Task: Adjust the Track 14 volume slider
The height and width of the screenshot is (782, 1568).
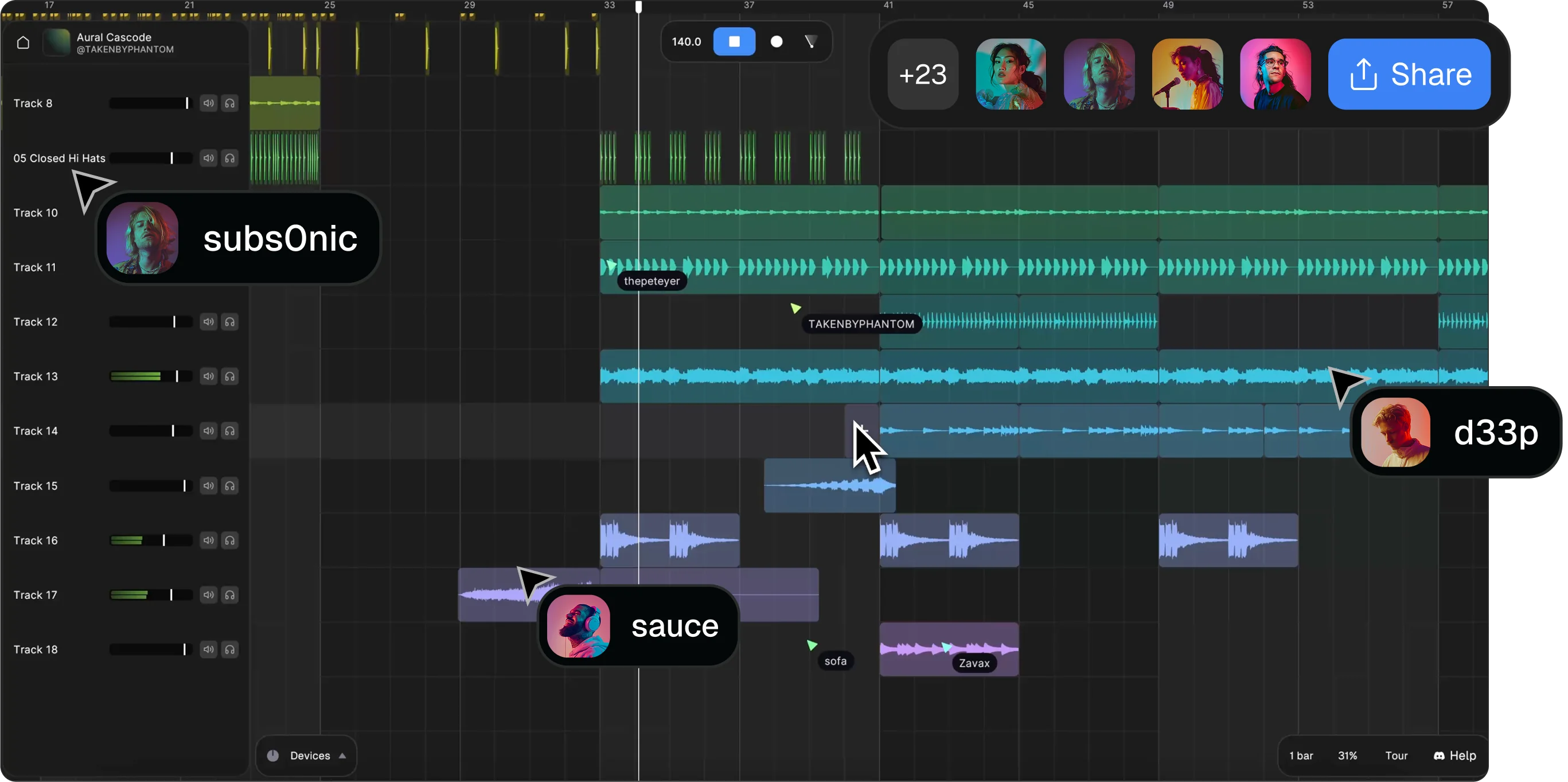Action: [173, 431]
